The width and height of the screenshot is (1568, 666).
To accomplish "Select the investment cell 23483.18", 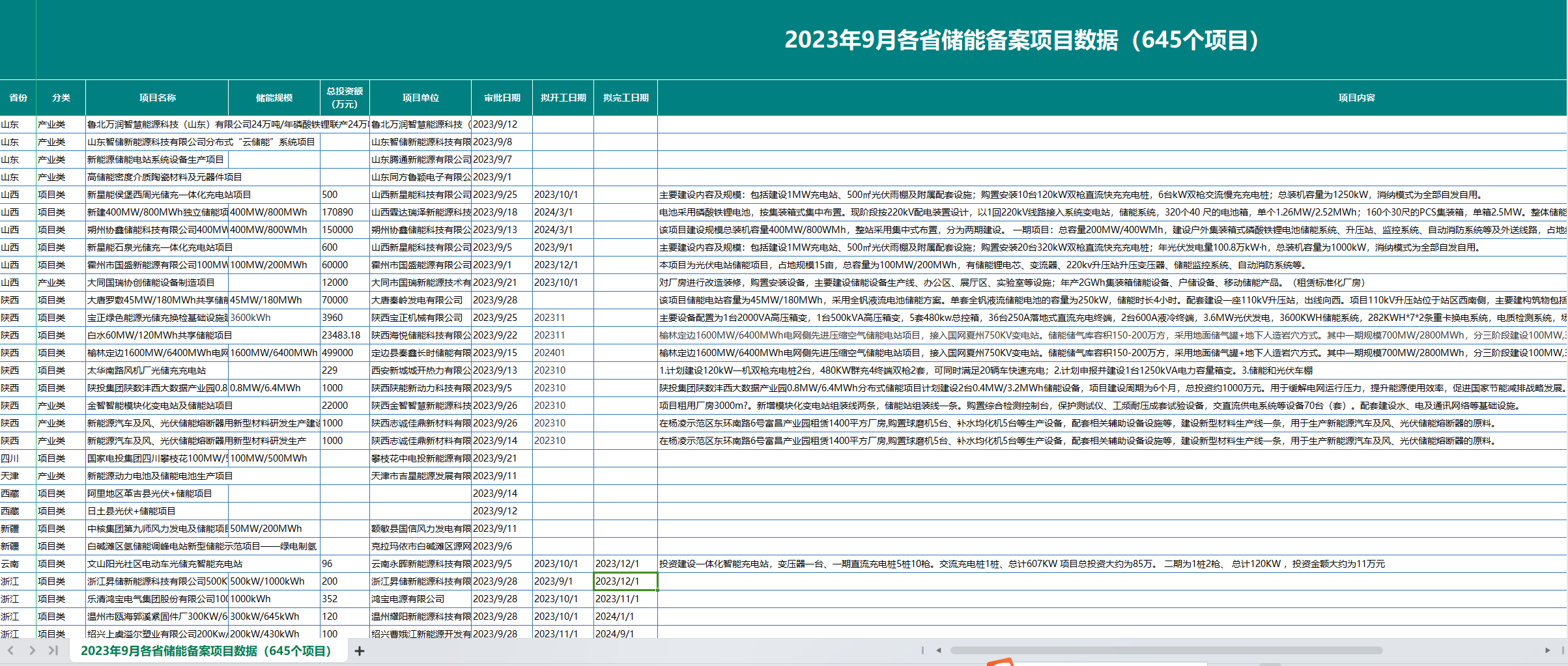I will coord(345,335).
